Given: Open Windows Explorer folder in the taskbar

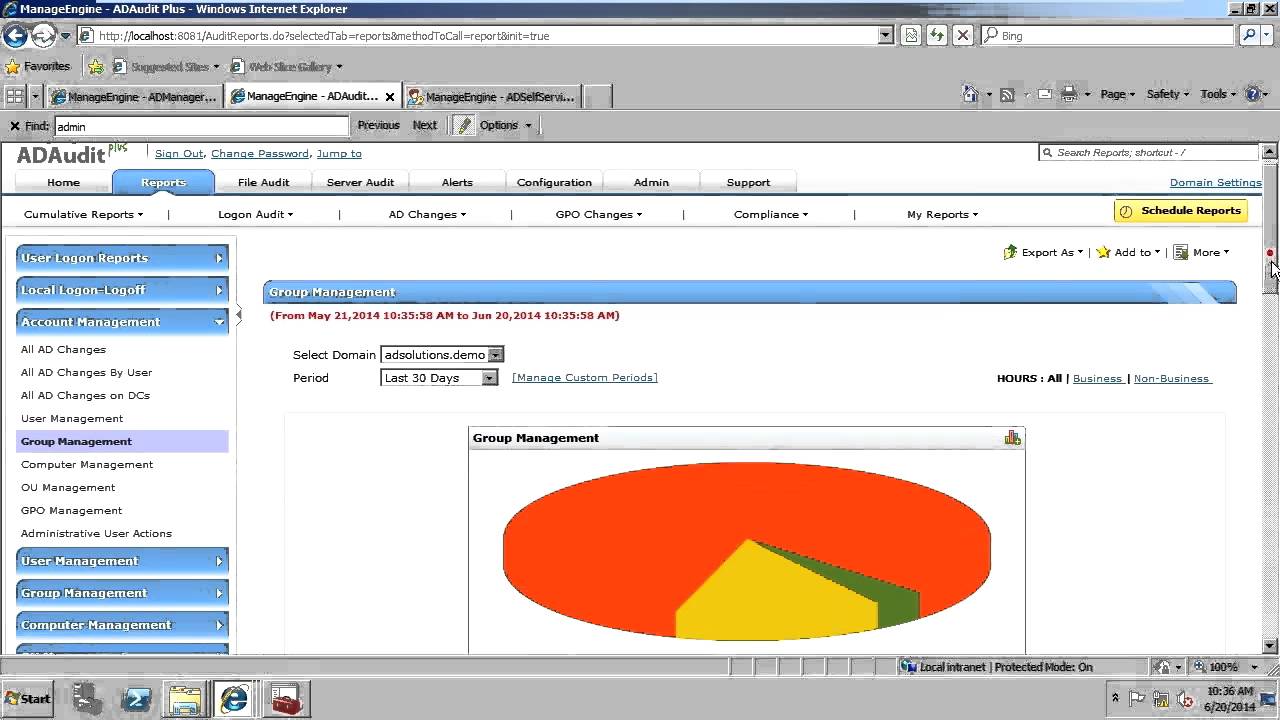Looking at the screenshot, I should [x=185, y=698].
